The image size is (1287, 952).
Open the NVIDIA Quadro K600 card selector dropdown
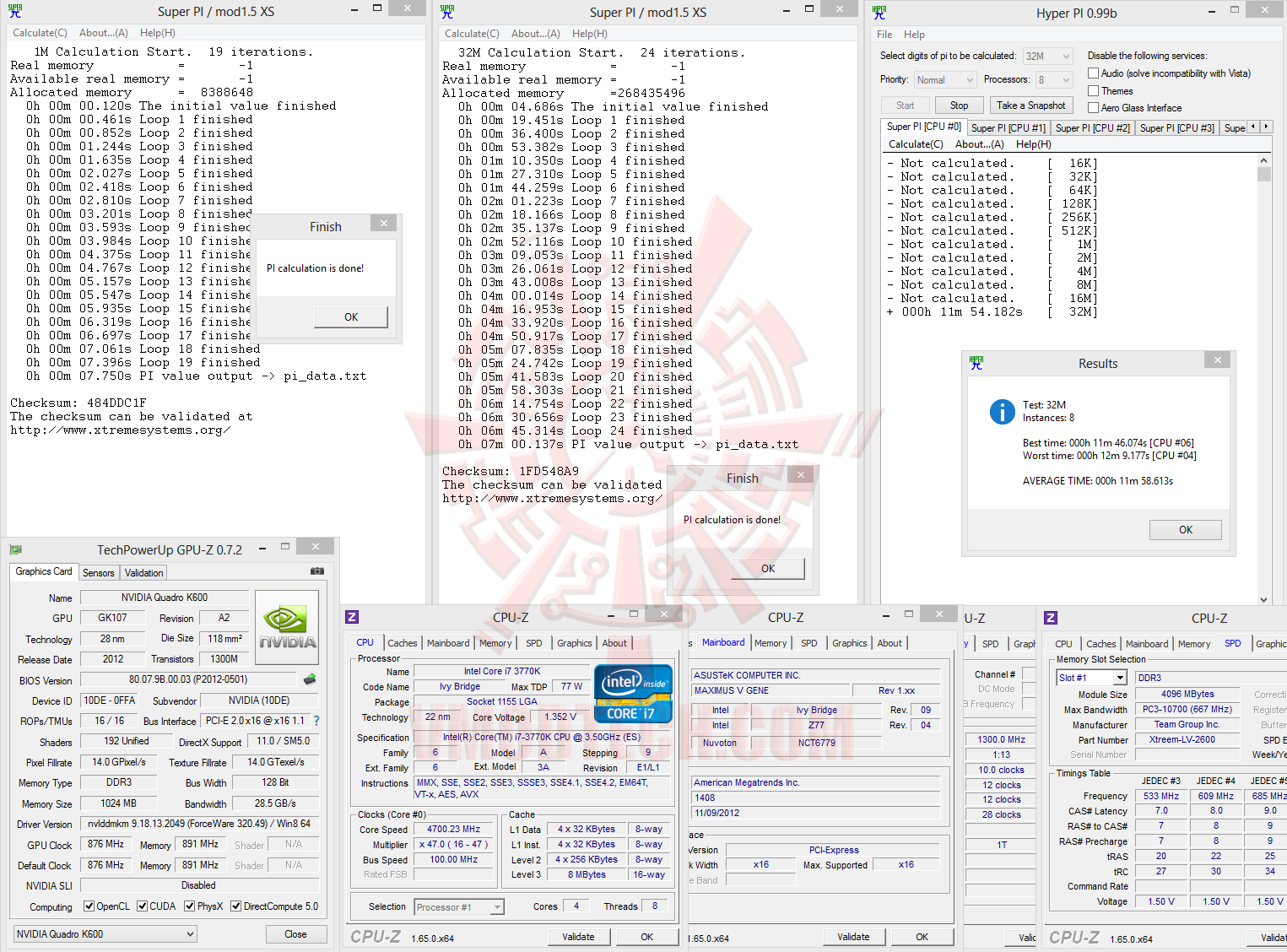click(x=105, y=934)
